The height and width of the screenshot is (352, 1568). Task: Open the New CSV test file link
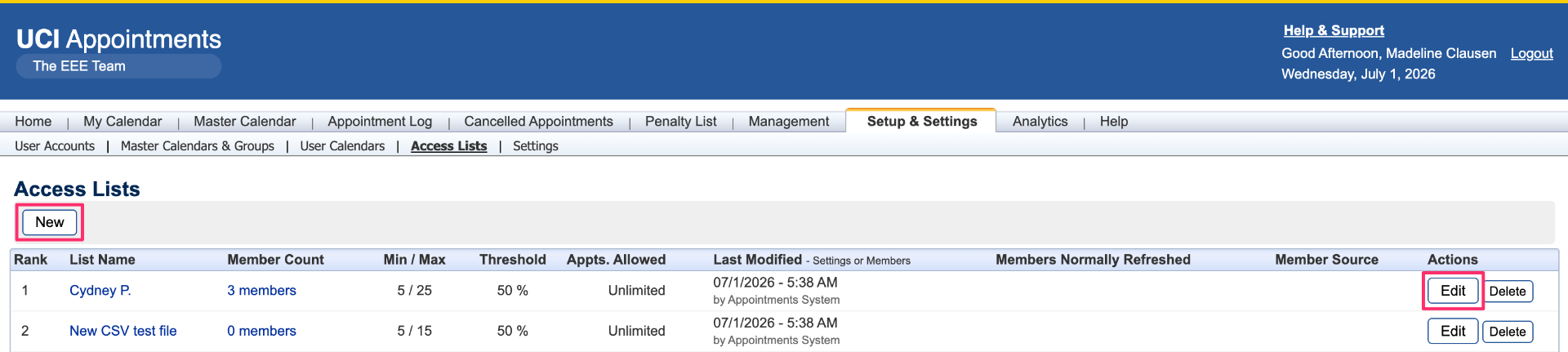[x=123, y=331]
